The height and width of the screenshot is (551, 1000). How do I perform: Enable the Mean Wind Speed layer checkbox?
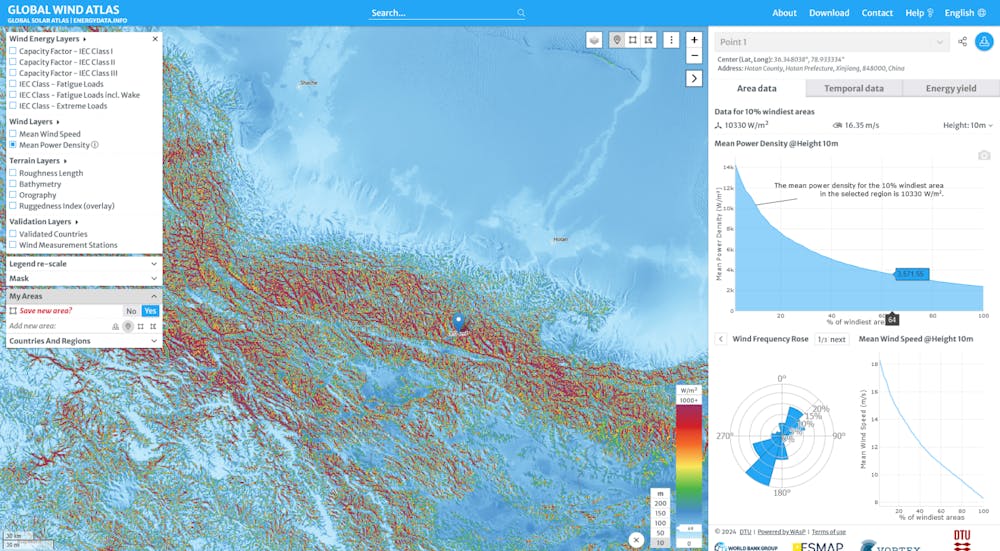click(13, 134)
